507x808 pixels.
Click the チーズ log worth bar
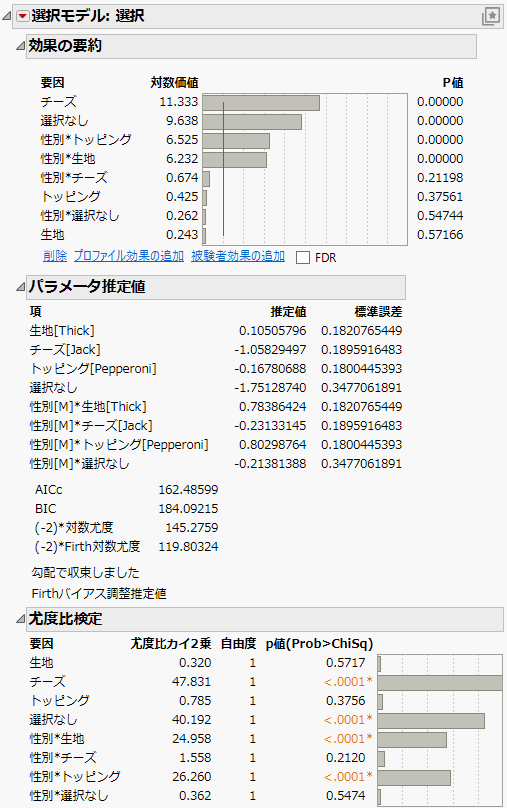point(261,103)
